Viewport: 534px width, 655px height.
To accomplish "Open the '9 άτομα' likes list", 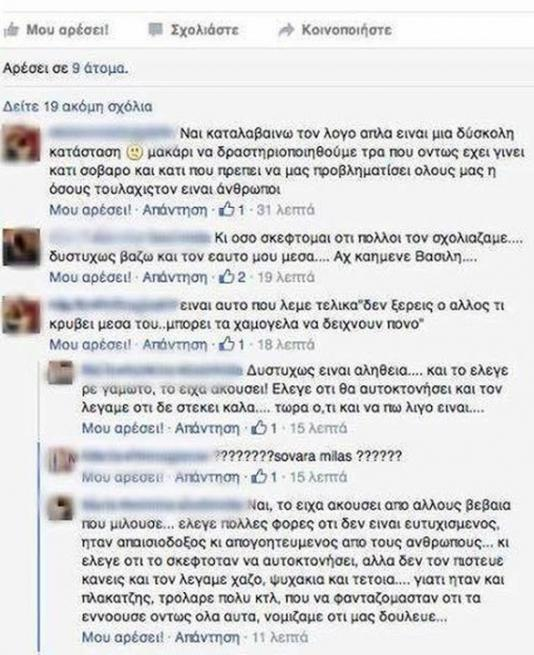I will click(100, 68).
